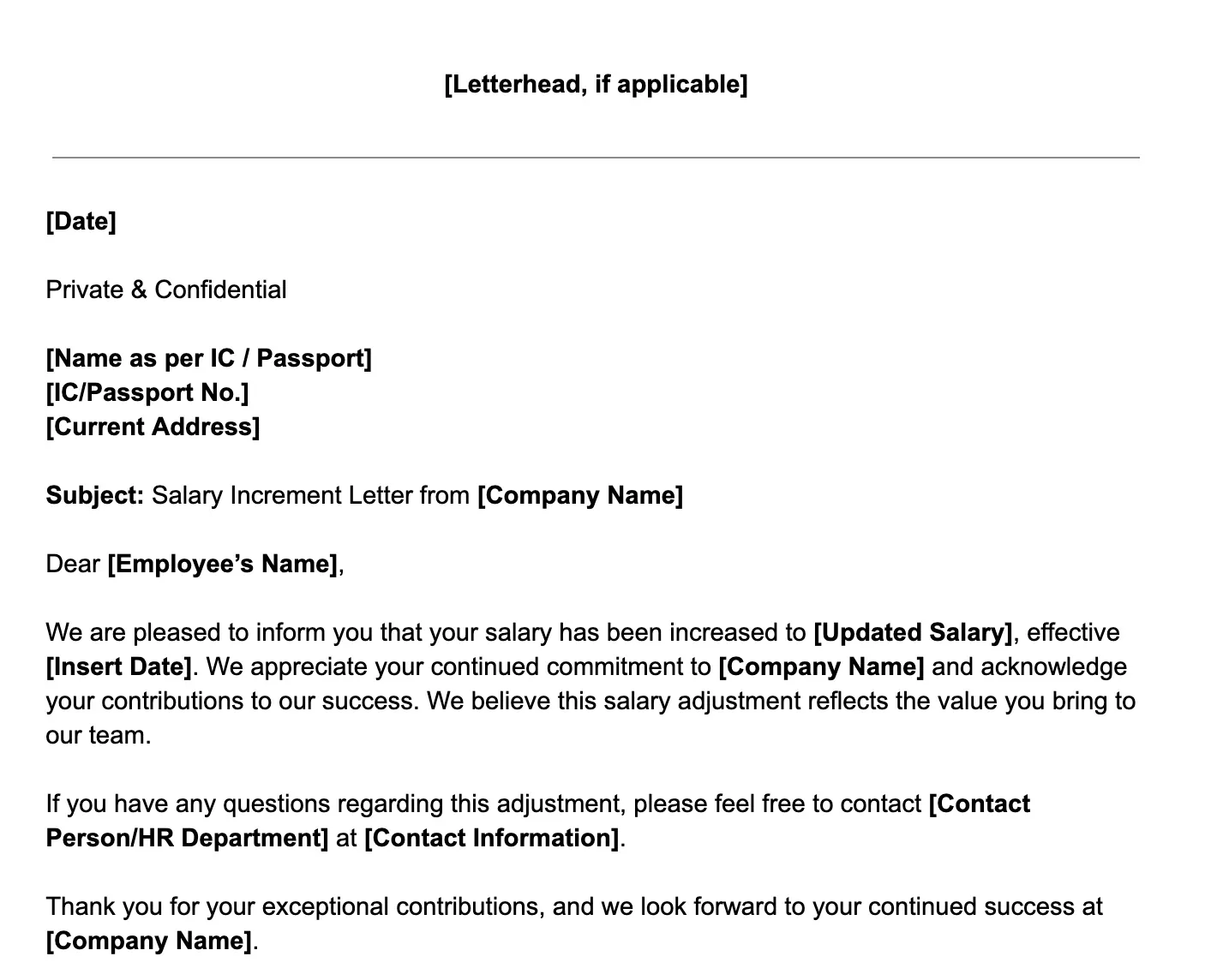Click the word 'Dear' in the greeting
Image resolution: width=1229 pixels, height=980 pixels.
tap(73, 564)
